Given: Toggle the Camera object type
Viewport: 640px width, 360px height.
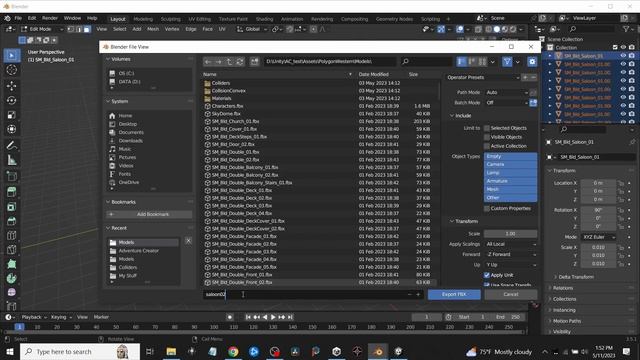Looking at the screenshot, I should pyautogui.click(x=510, y=164).
